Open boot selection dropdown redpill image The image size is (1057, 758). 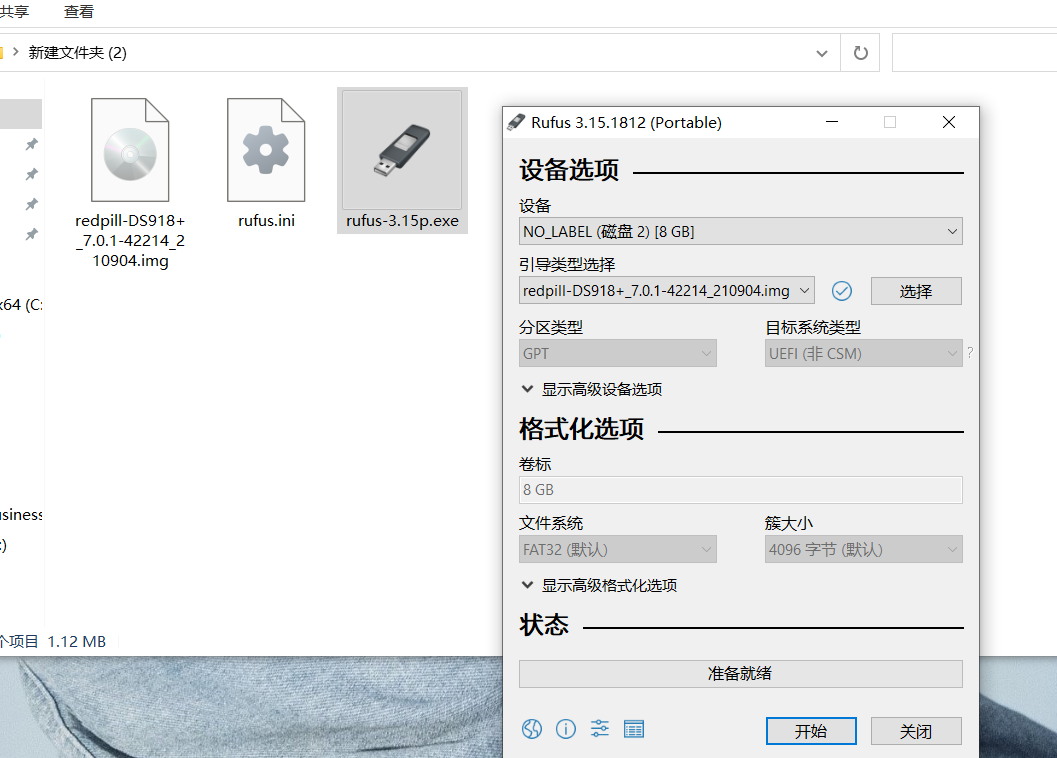pyautogui.click(x=667, y=291)
